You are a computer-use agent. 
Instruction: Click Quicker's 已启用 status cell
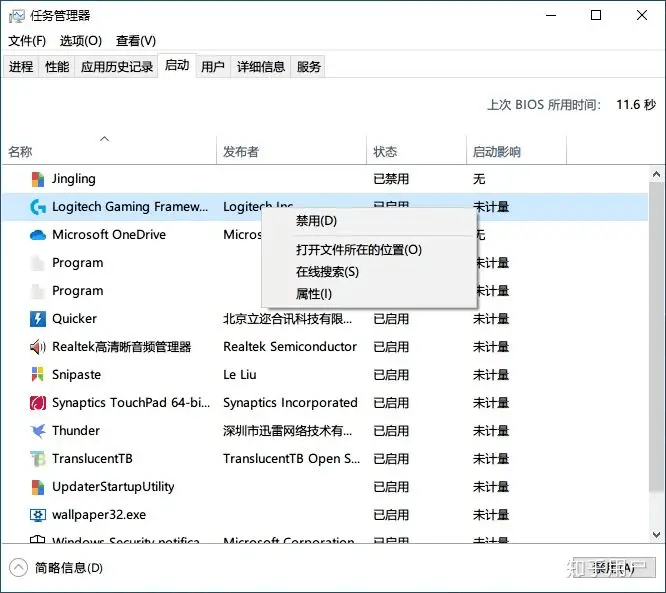click(391, 319)
